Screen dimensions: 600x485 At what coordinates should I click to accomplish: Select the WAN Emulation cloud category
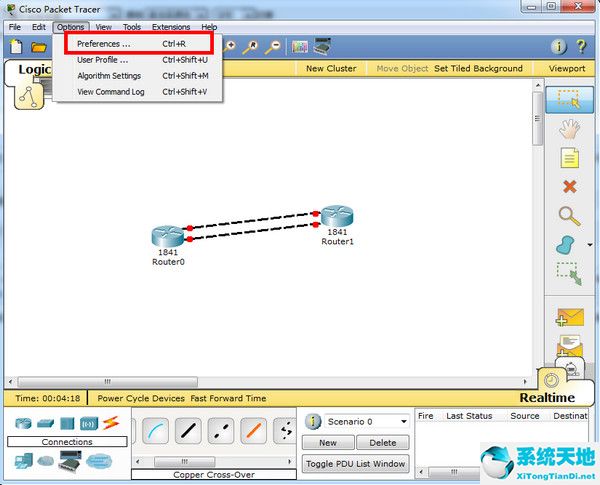[x=46, y=461]
